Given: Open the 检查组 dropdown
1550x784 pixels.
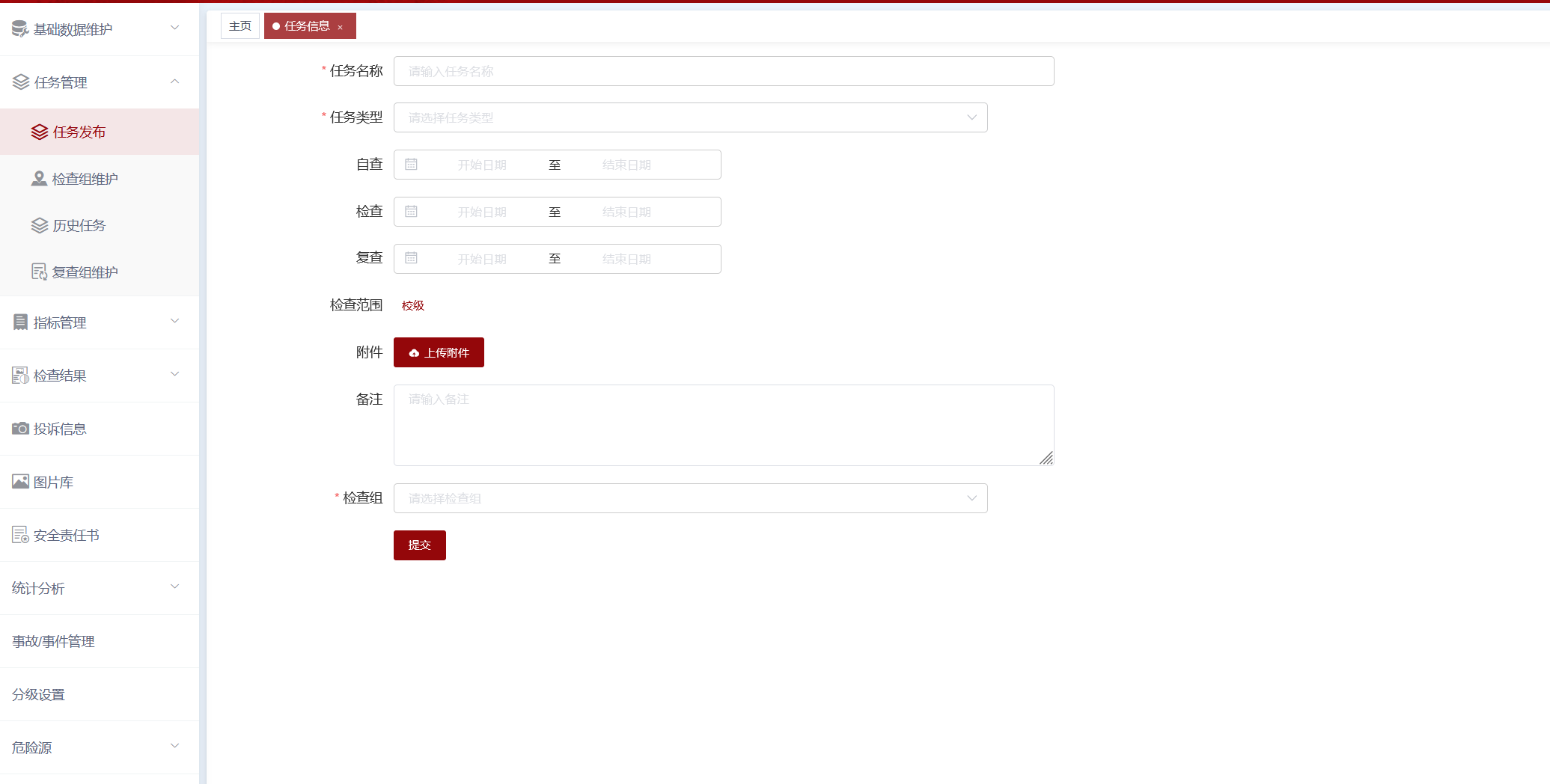Looking at the screenshot, I should point(690,498).
